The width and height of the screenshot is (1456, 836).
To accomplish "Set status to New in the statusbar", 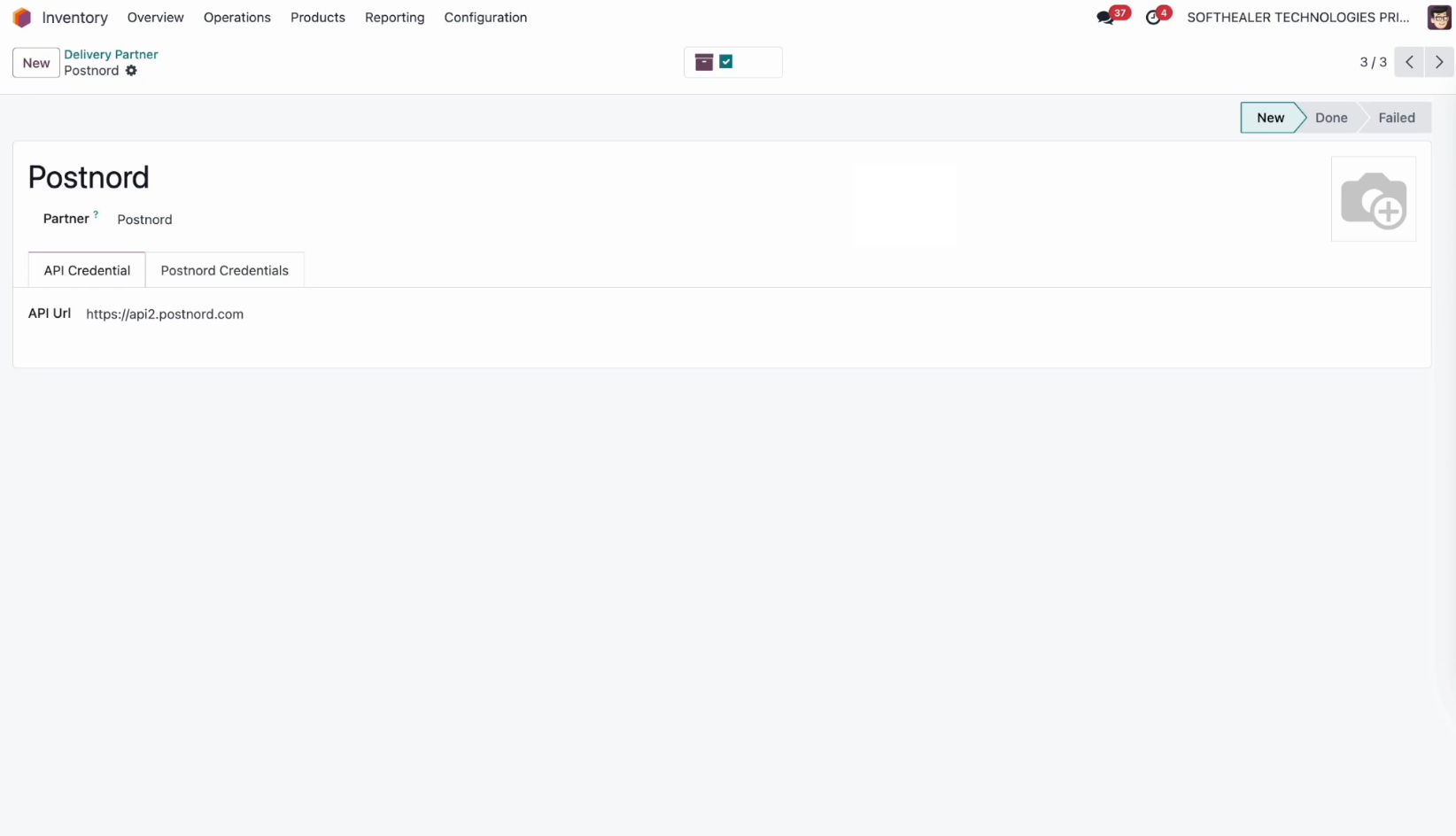I will click(1270, 118).
